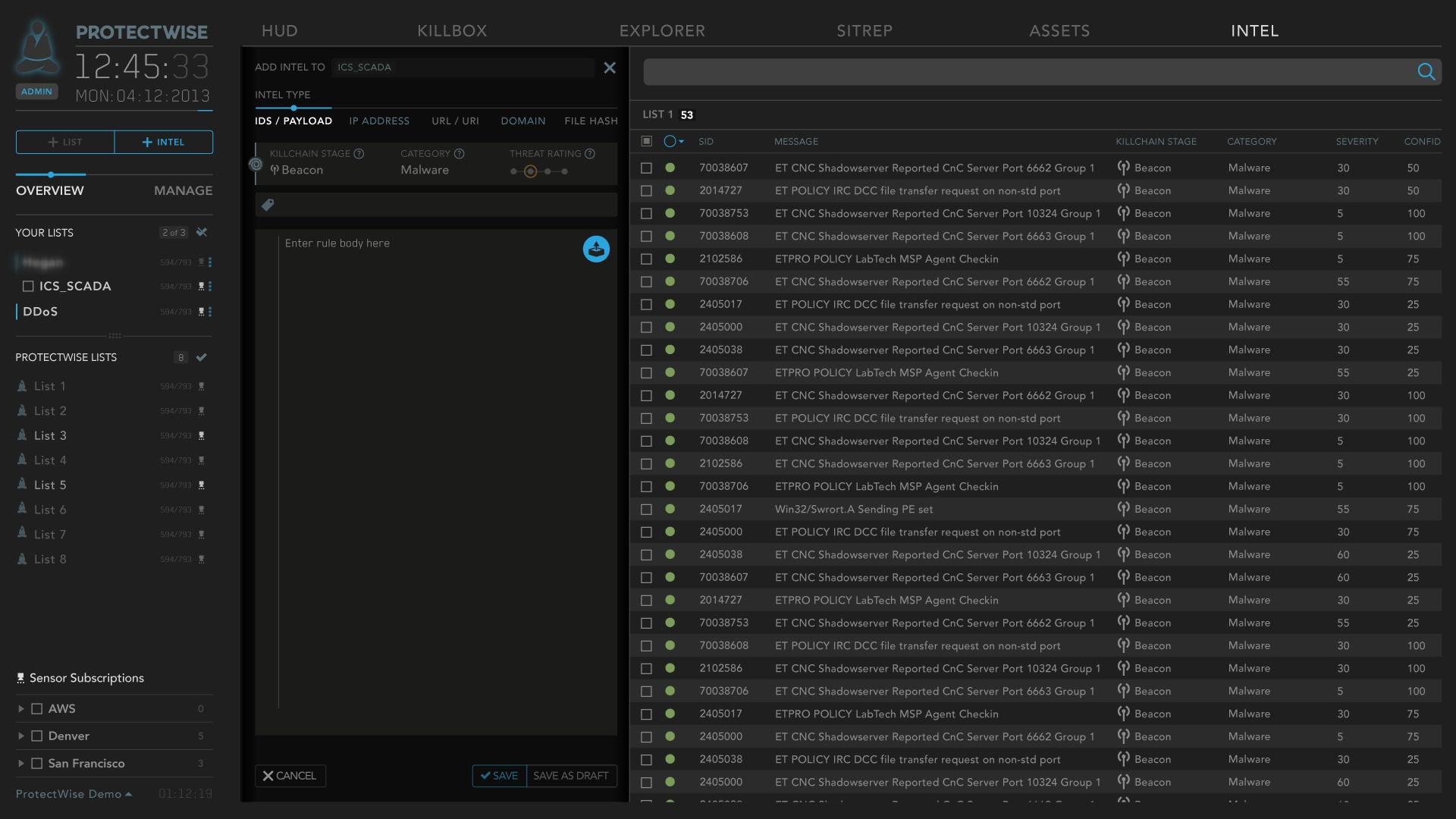This screenshot has width=1456, height=819.
Task: Open the MANAGE tab
Action: click(183, 190)
